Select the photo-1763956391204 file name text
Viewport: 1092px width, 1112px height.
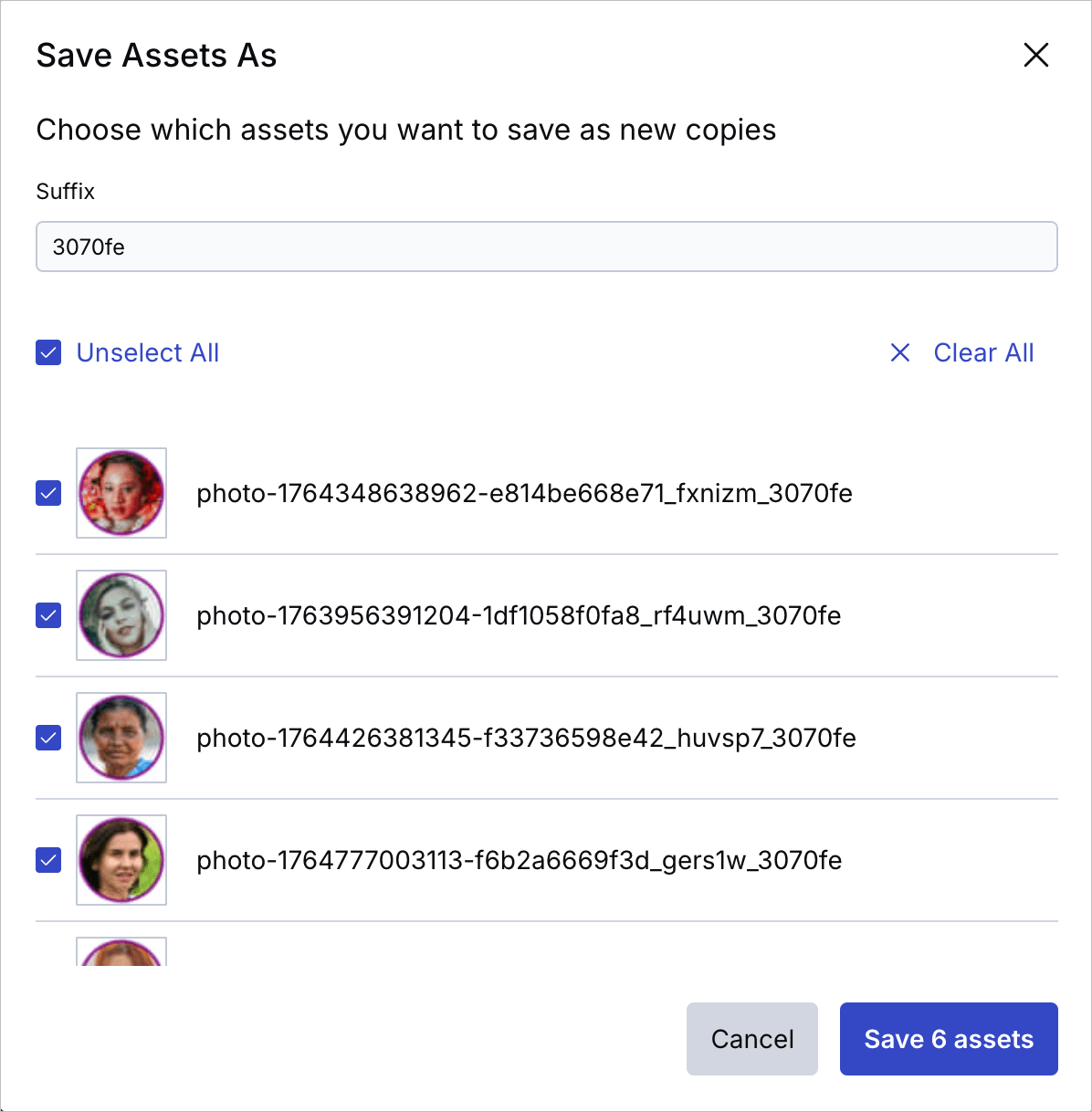(519, 615)
